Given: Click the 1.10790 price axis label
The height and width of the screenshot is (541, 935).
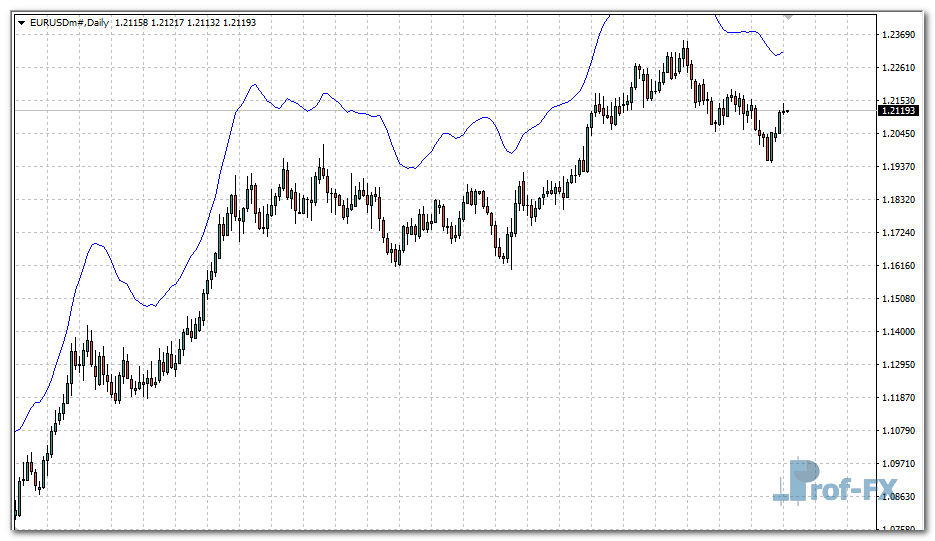Looking at the screenshot, I should click(900, 431).
